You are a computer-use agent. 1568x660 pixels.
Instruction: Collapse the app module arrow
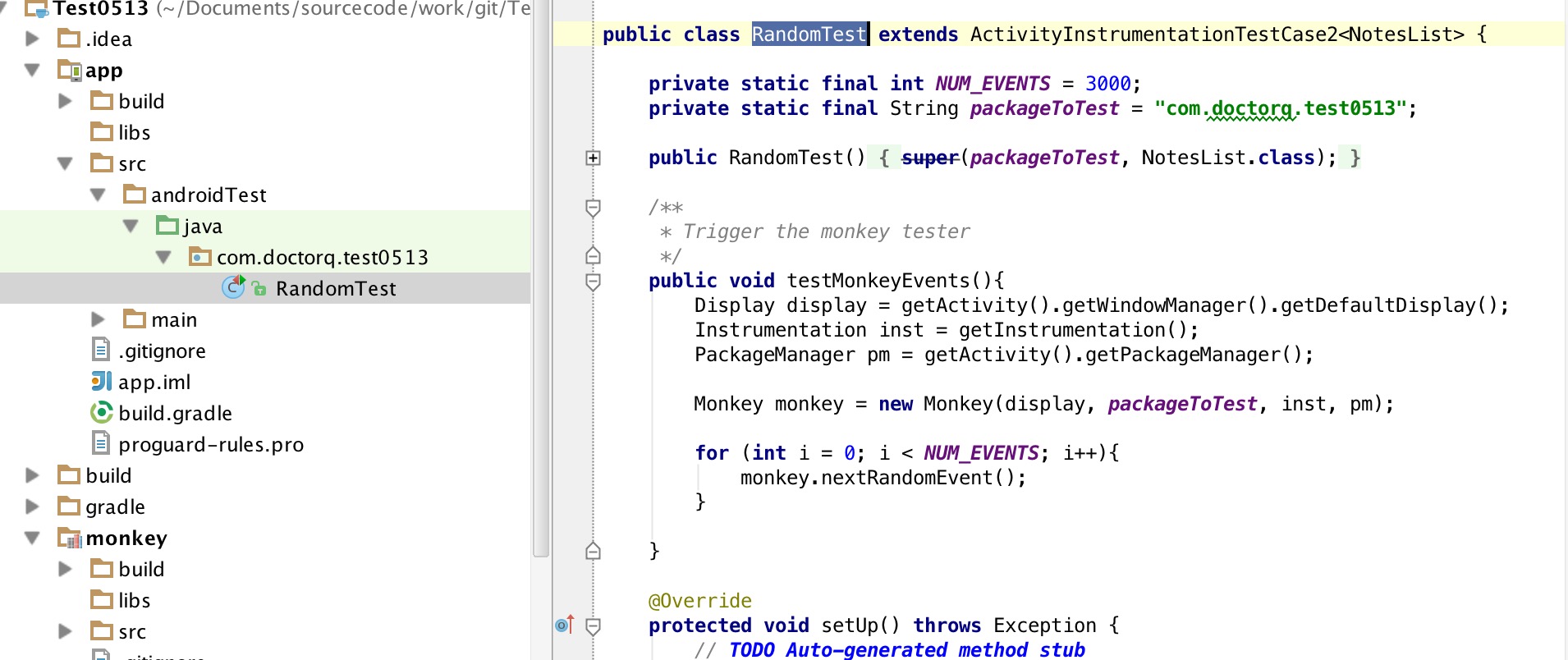click(33, 70)
